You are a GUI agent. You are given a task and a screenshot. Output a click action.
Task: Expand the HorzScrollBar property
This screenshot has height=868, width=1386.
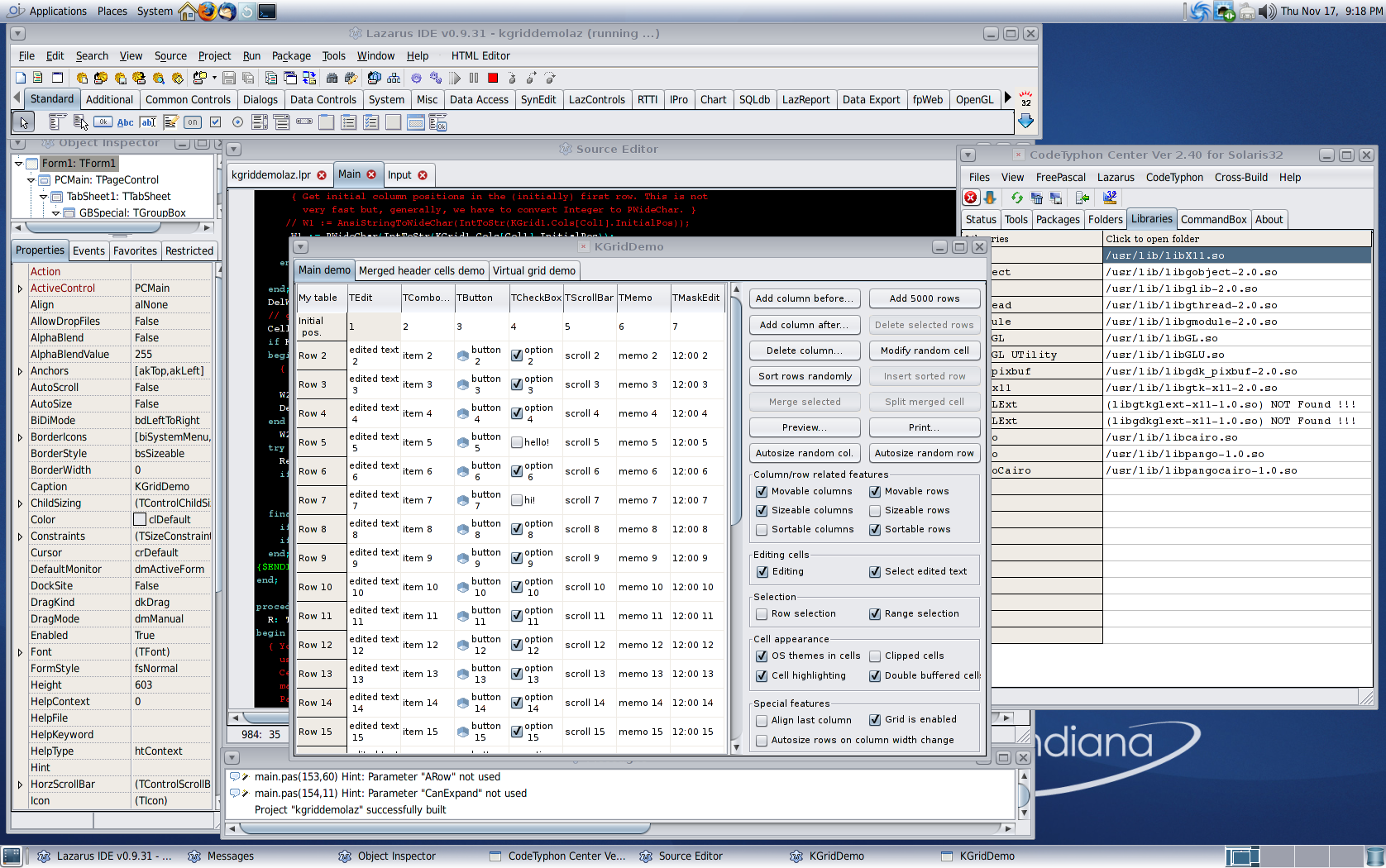click(20, 785)
